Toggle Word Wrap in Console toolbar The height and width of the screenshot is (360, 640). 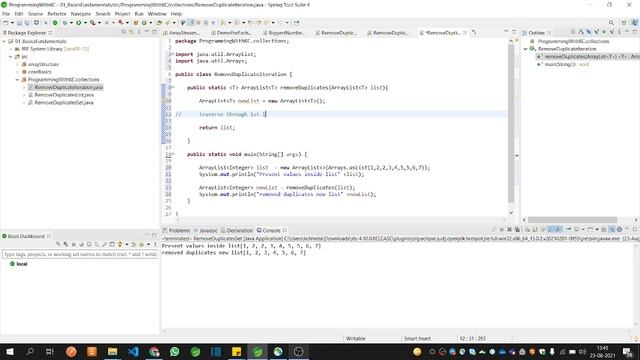[x=543, y=229]
